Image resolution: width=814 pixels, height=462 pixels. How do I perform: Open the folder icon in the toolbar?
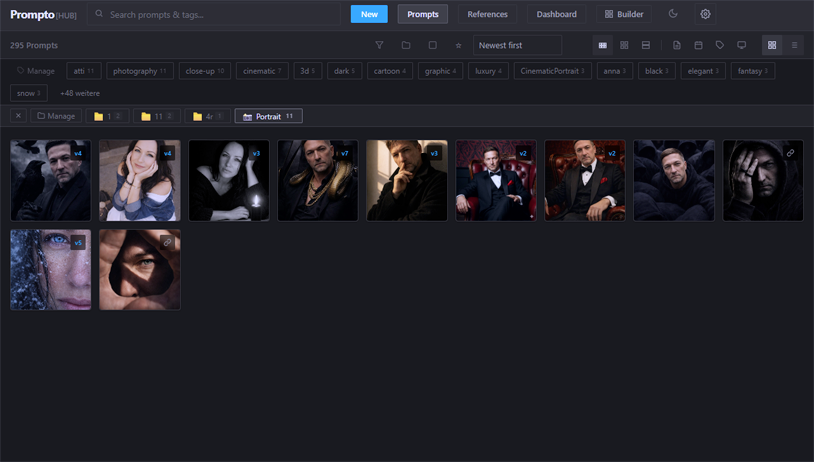pos(406,45)
